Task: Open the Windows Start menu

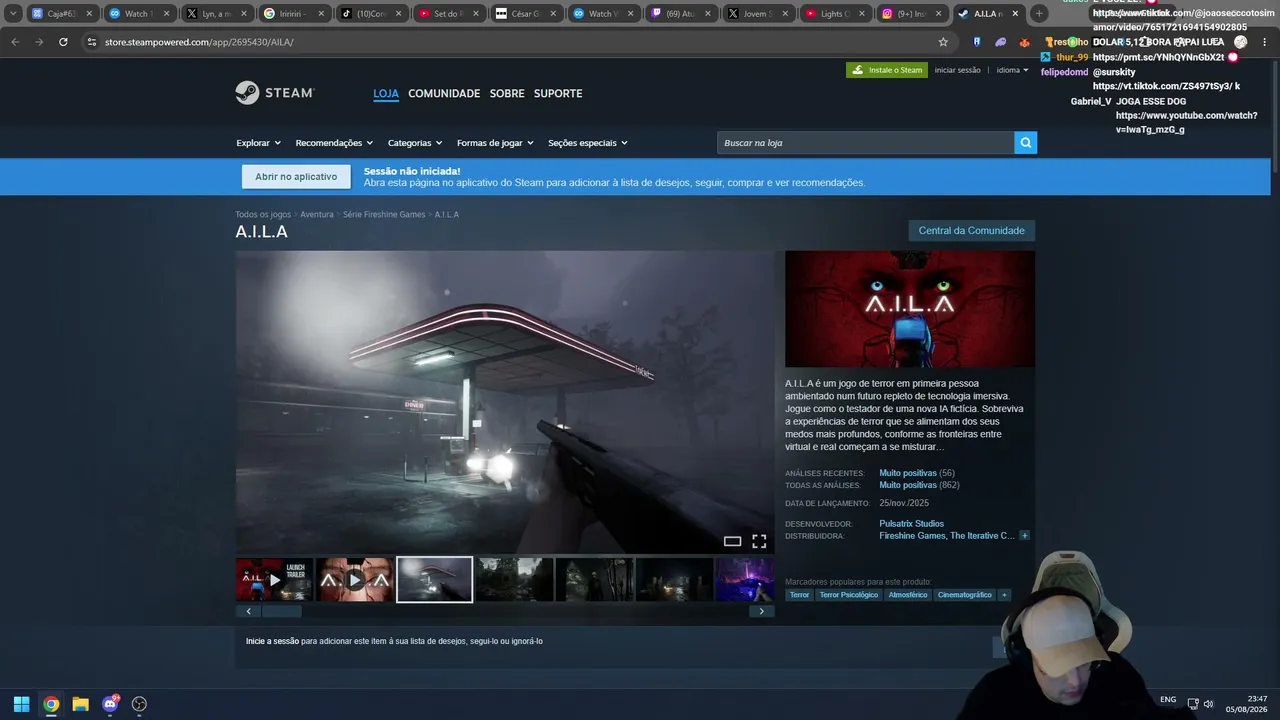Action: (21, 704)
